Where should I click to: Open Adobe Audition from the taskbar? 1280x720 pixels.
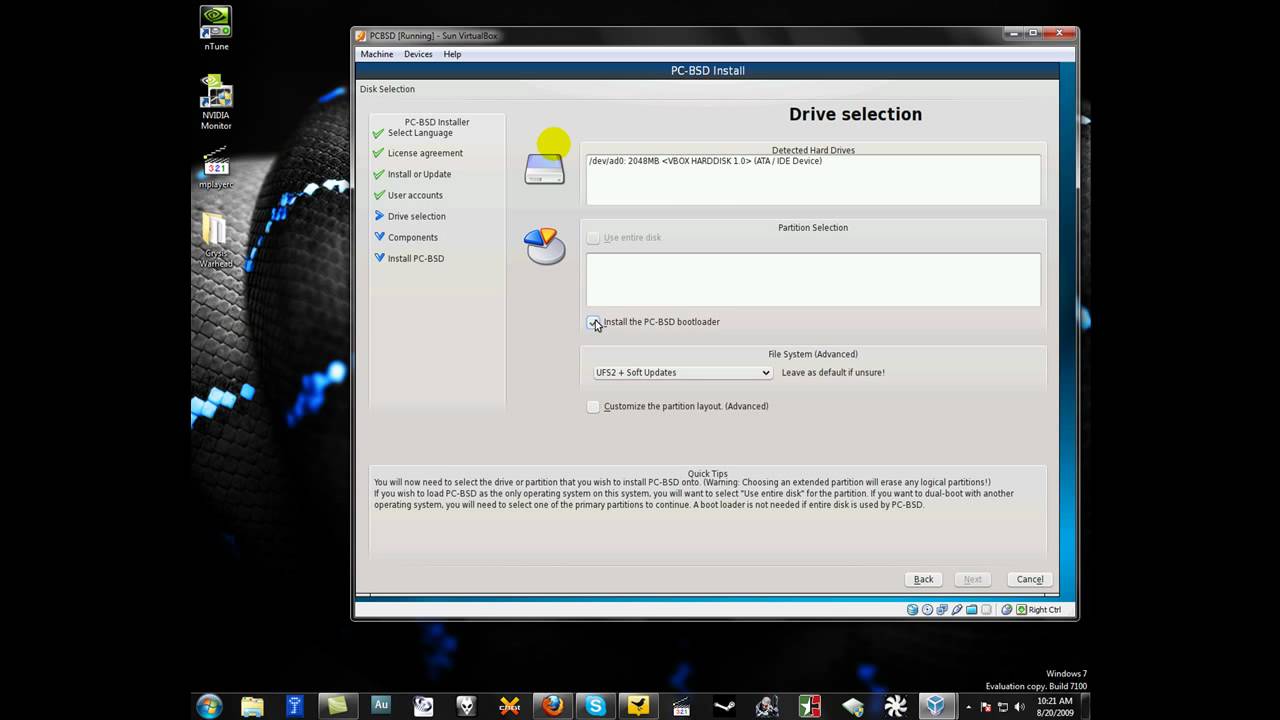tap(380, 706)
